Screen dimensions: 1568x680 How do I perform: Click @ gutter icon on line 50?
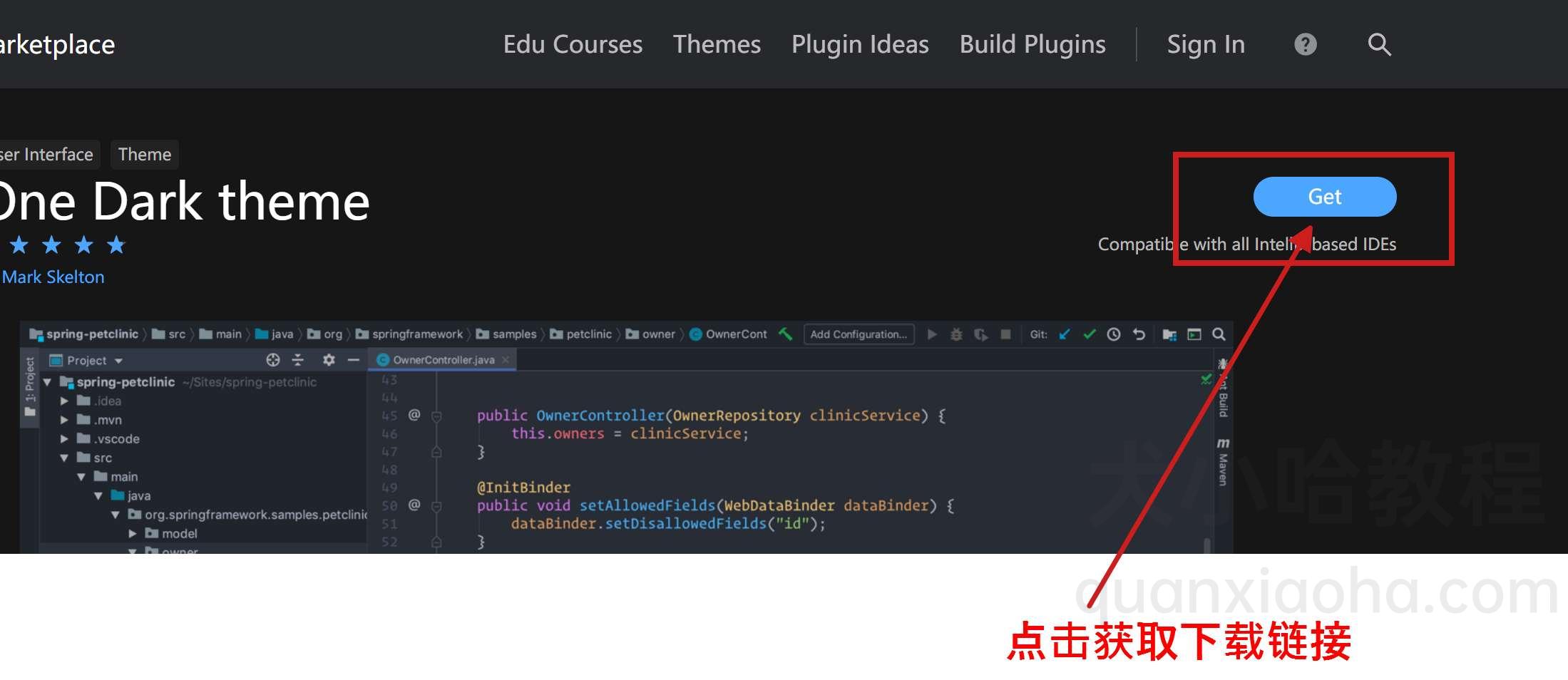[414, 505]
